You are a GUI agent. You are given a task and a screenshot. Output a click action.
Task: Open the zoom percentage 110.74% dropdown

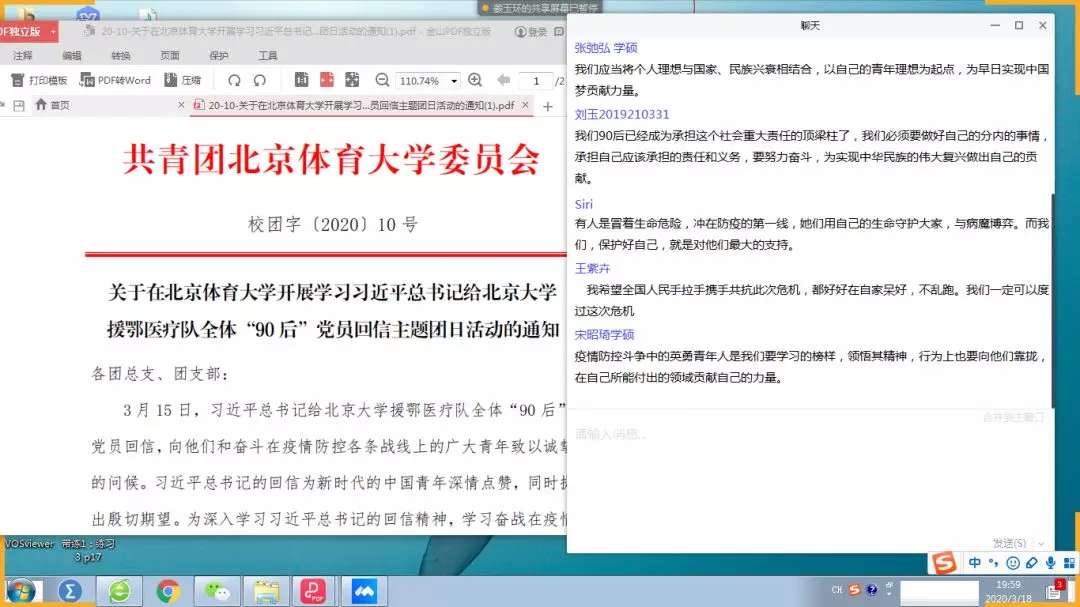coord(455,80)
